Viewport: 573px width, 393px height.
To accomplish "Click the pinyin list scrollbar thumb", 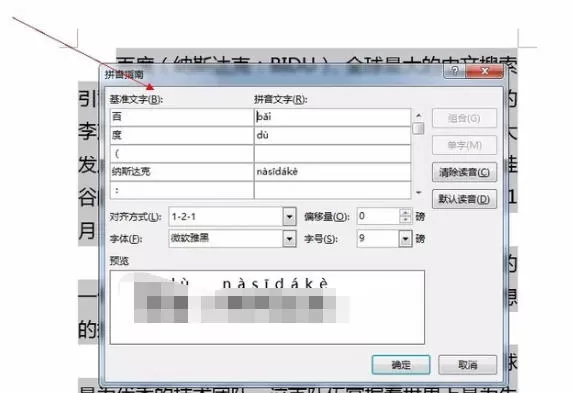I will (x=418, y=128).
